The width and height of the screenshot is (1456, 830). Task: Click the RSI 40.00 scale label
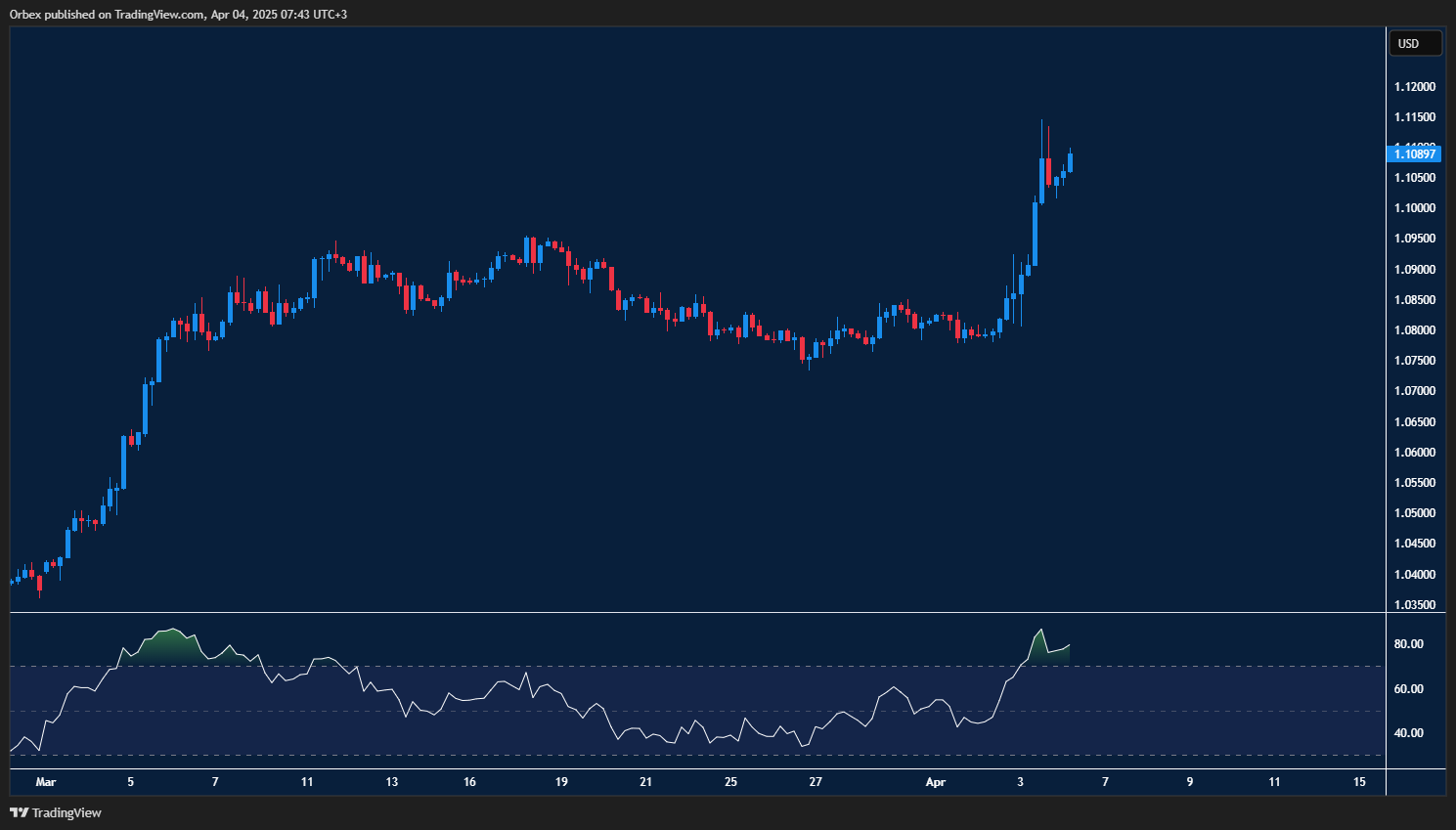pyautogui.click(x=1408, y=733)
